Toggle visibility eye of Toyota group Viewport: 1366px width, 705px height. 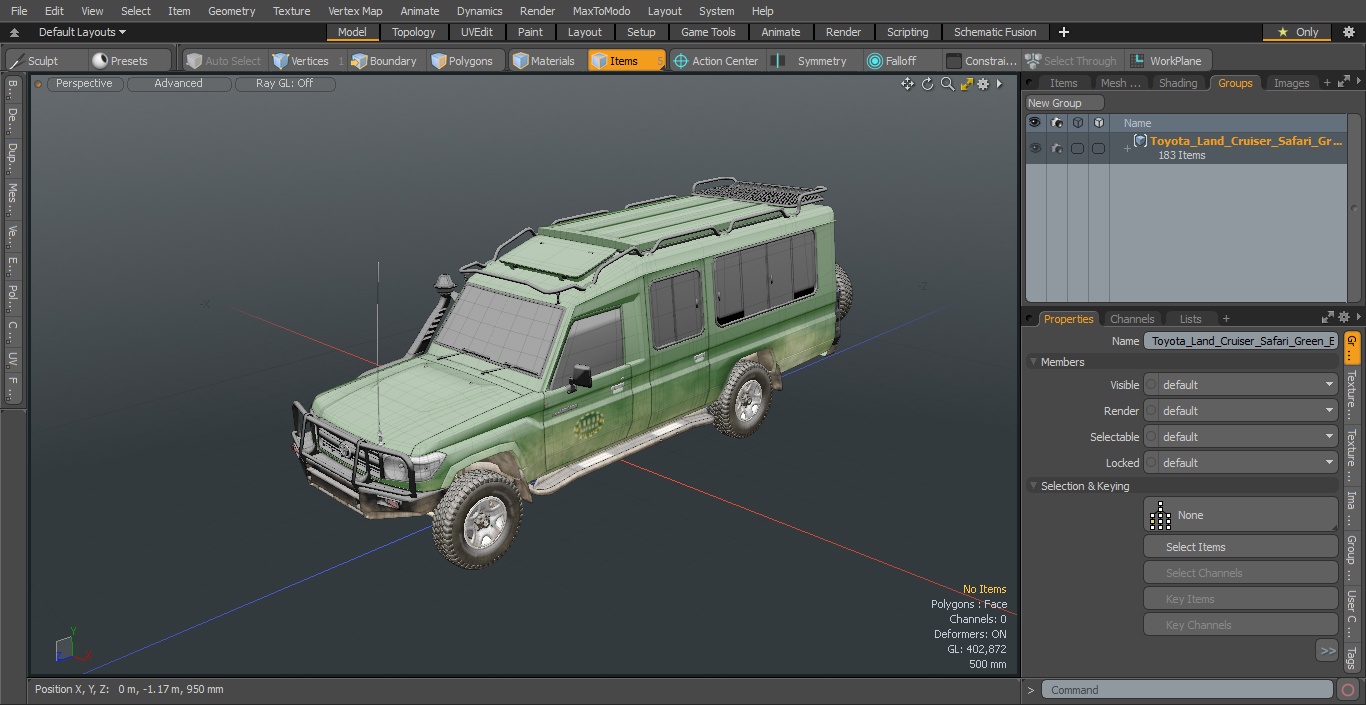[1034, 148]
